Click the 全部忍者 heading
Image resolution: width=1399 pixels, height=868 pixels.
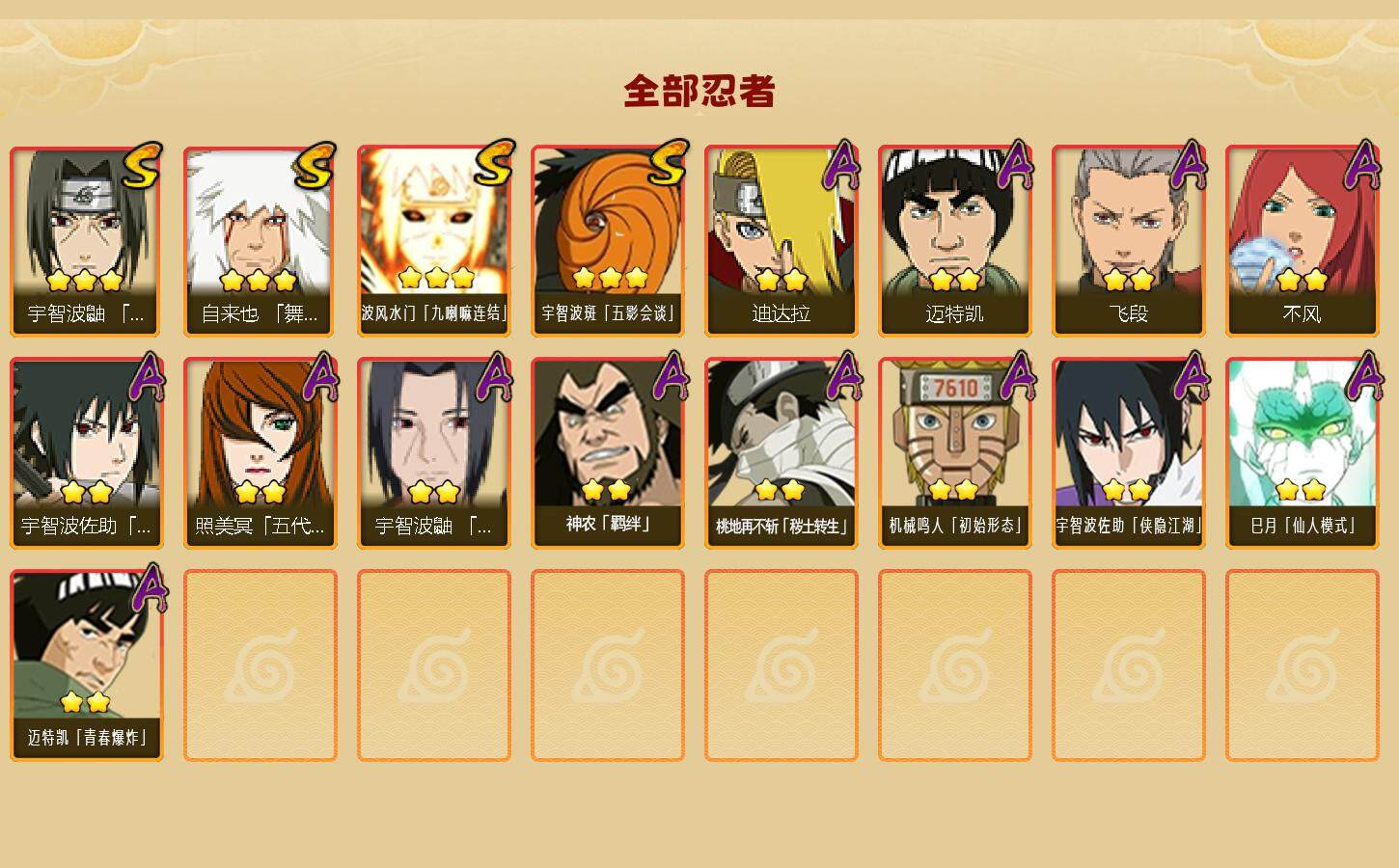[699, 91]
